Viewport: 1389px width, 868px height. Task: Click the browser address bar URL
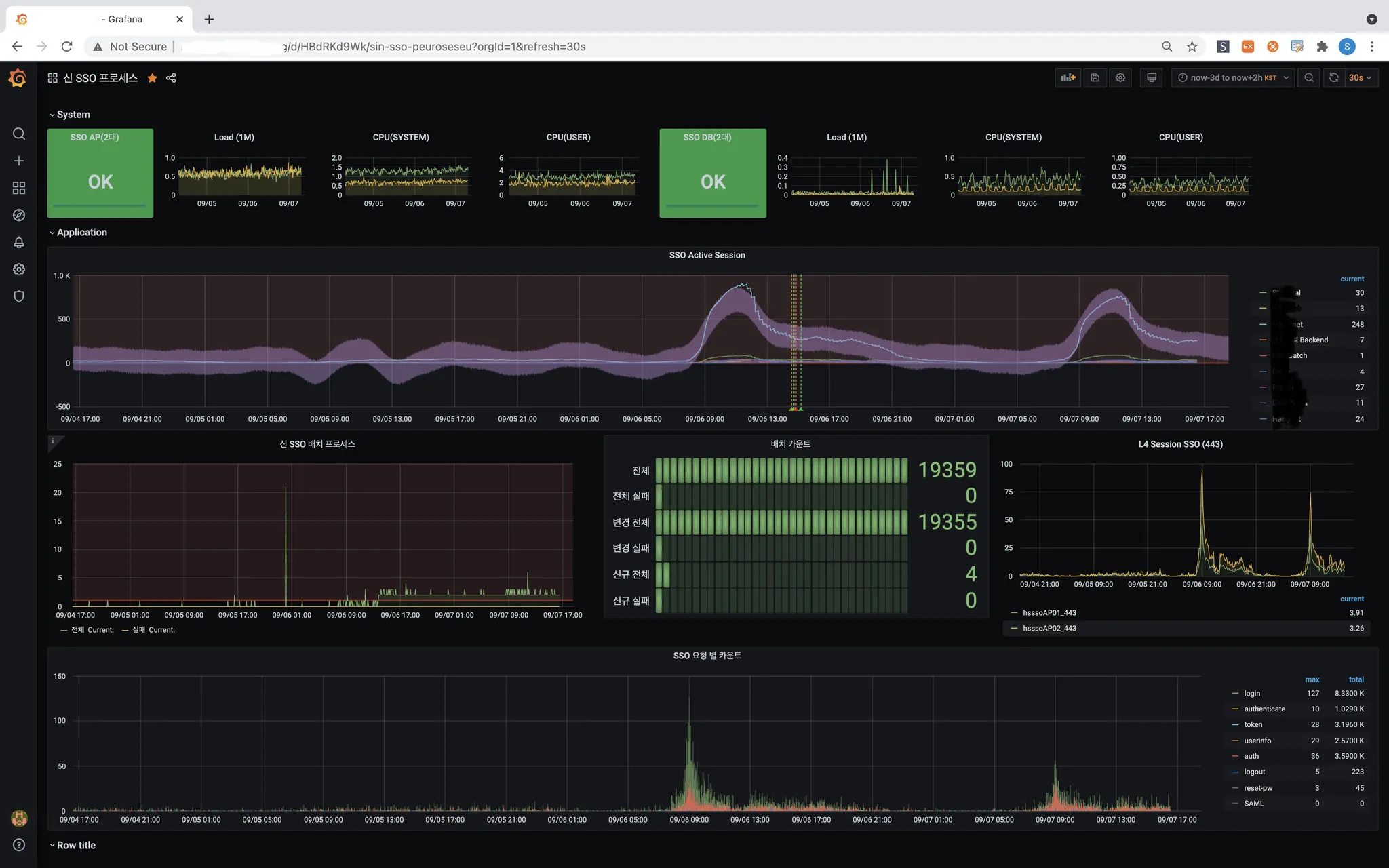coord(434,47)
